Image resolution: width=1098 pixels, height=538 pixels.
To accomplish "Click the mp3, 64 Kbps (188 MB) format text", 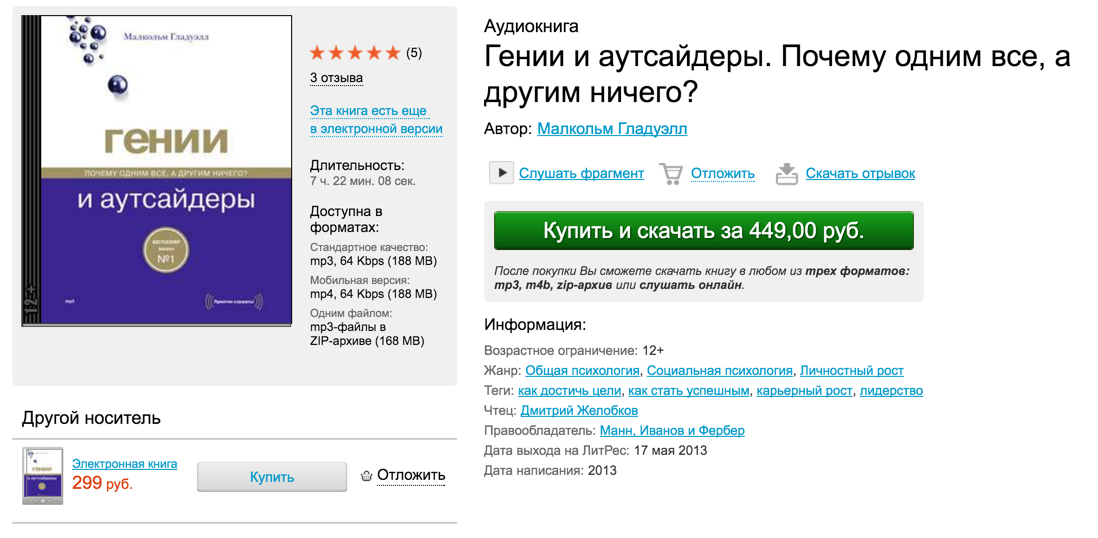I will tap(373, 261).
